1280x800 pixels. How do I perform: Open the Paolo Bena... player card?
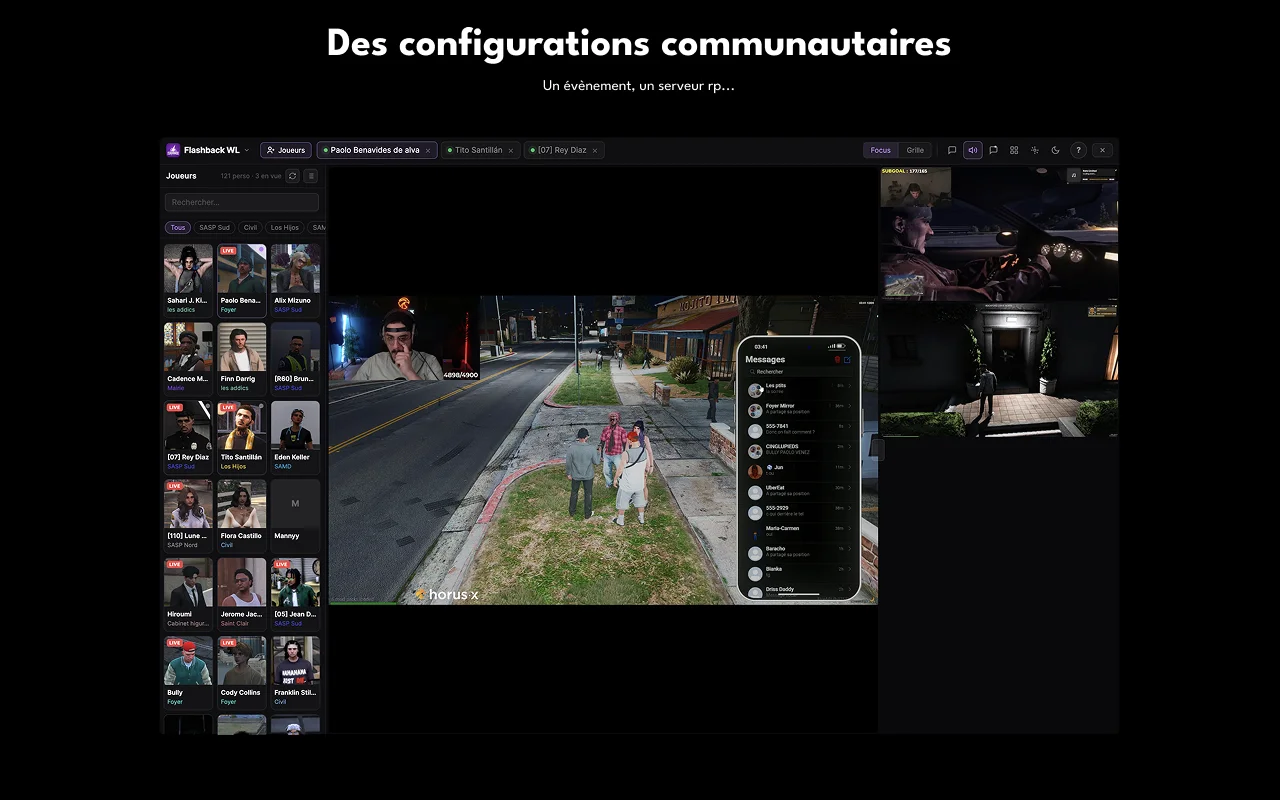(x=242, y=280)
